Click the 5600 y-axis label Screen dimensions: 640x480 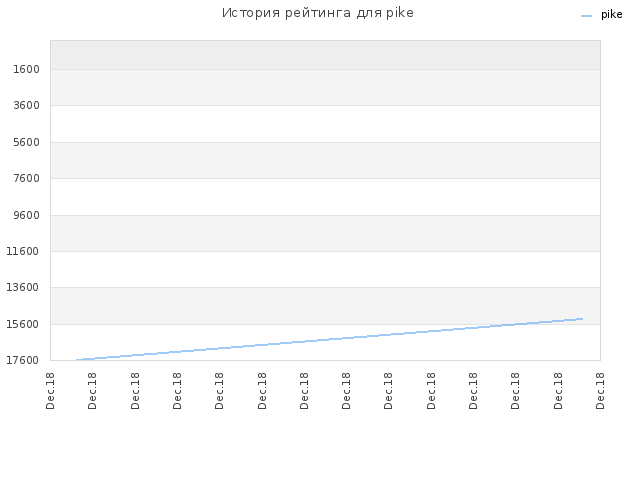click(27, 142)
